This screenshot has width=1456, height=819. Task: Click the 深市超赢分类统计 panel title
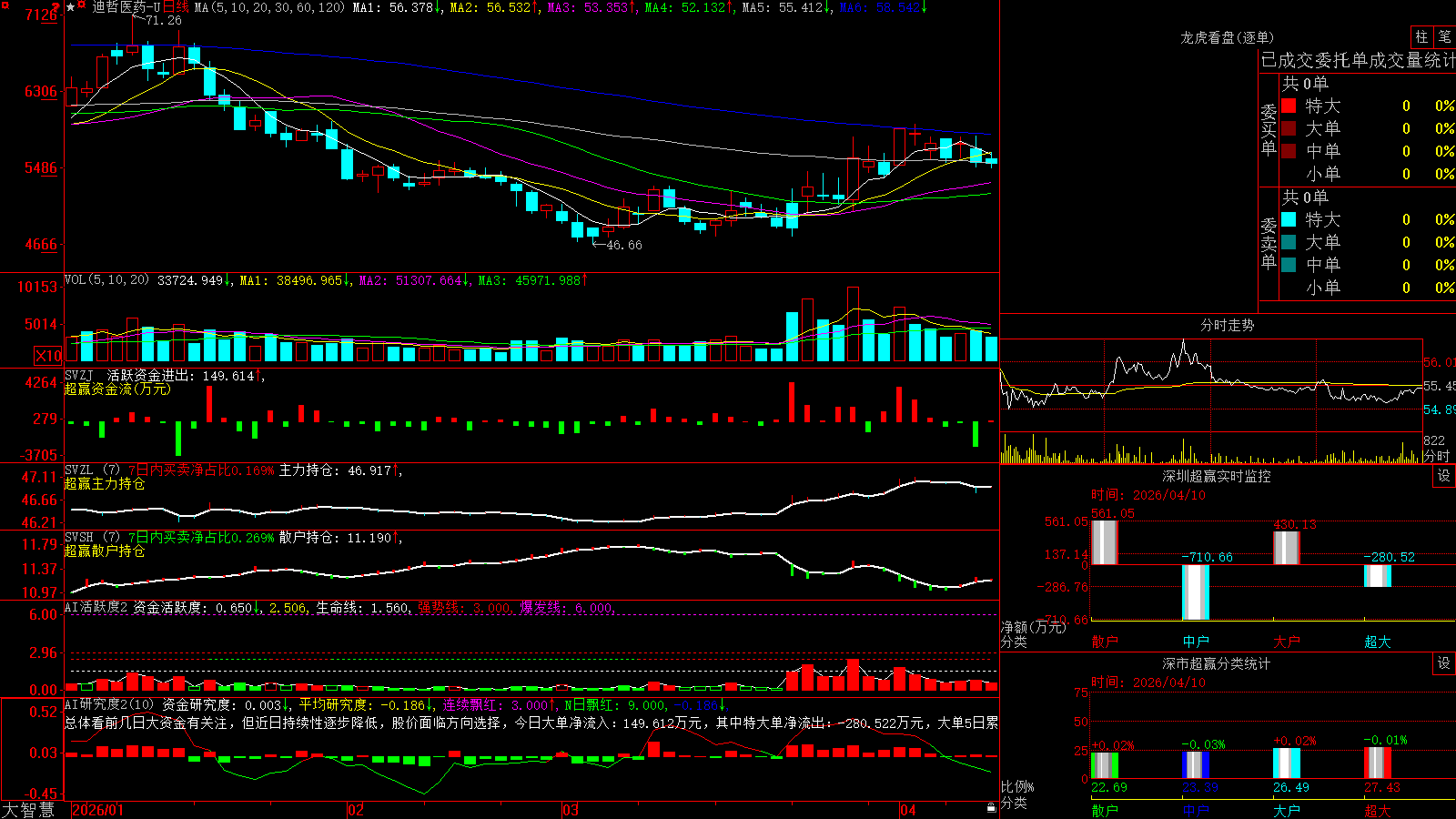point(1217,663)
